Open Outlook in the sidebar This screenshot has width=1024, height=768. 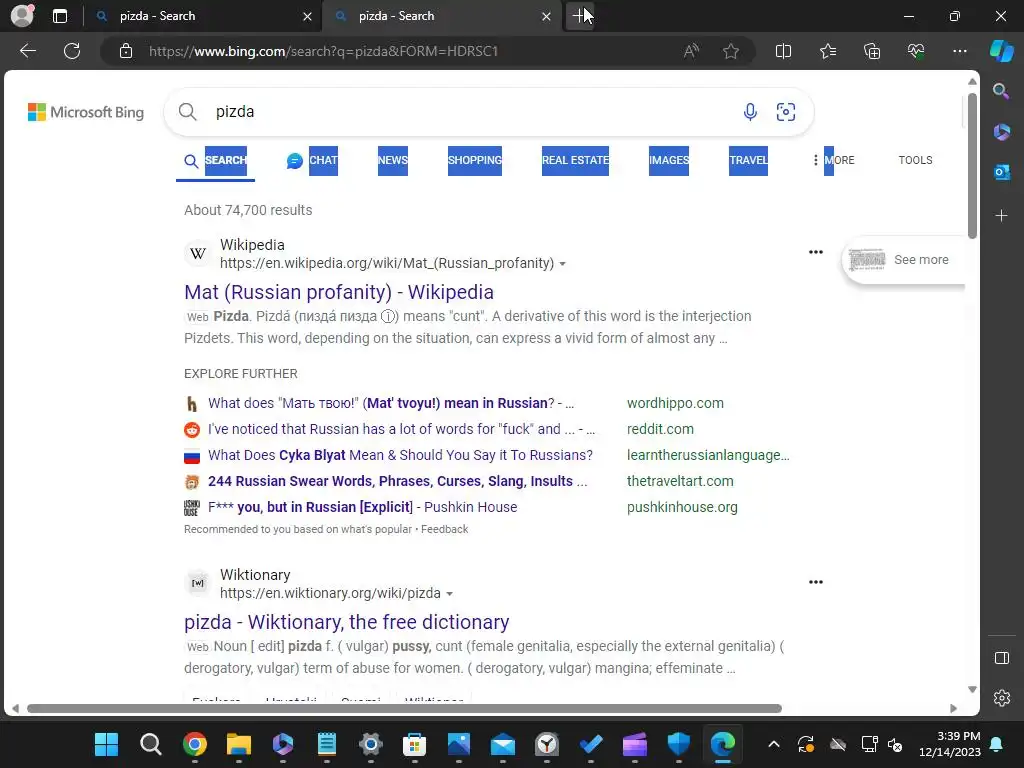point(1001,172)
